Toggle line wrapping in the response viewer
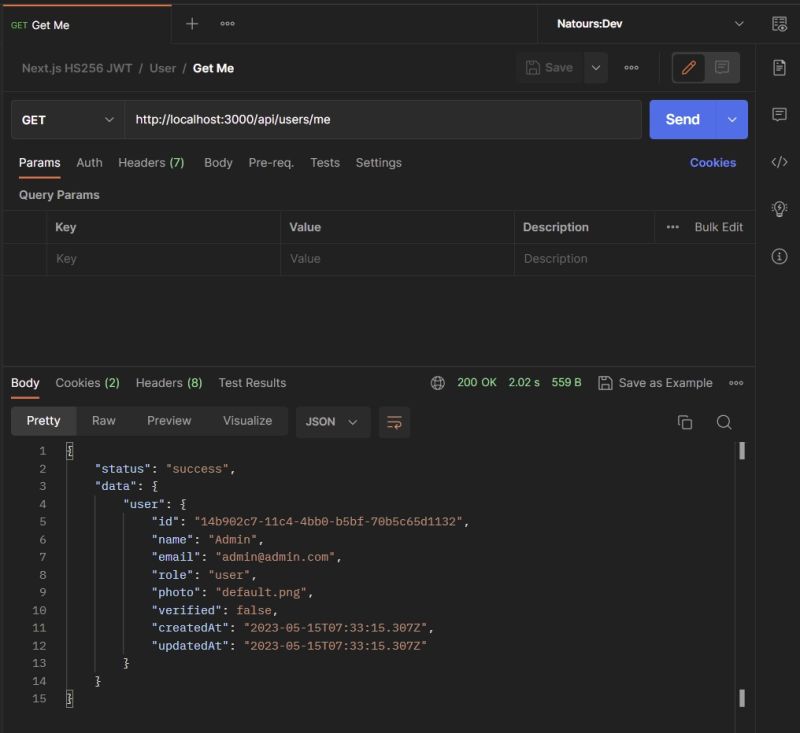The width and height of the screenshot is (800, 733). tap(393, 422)
